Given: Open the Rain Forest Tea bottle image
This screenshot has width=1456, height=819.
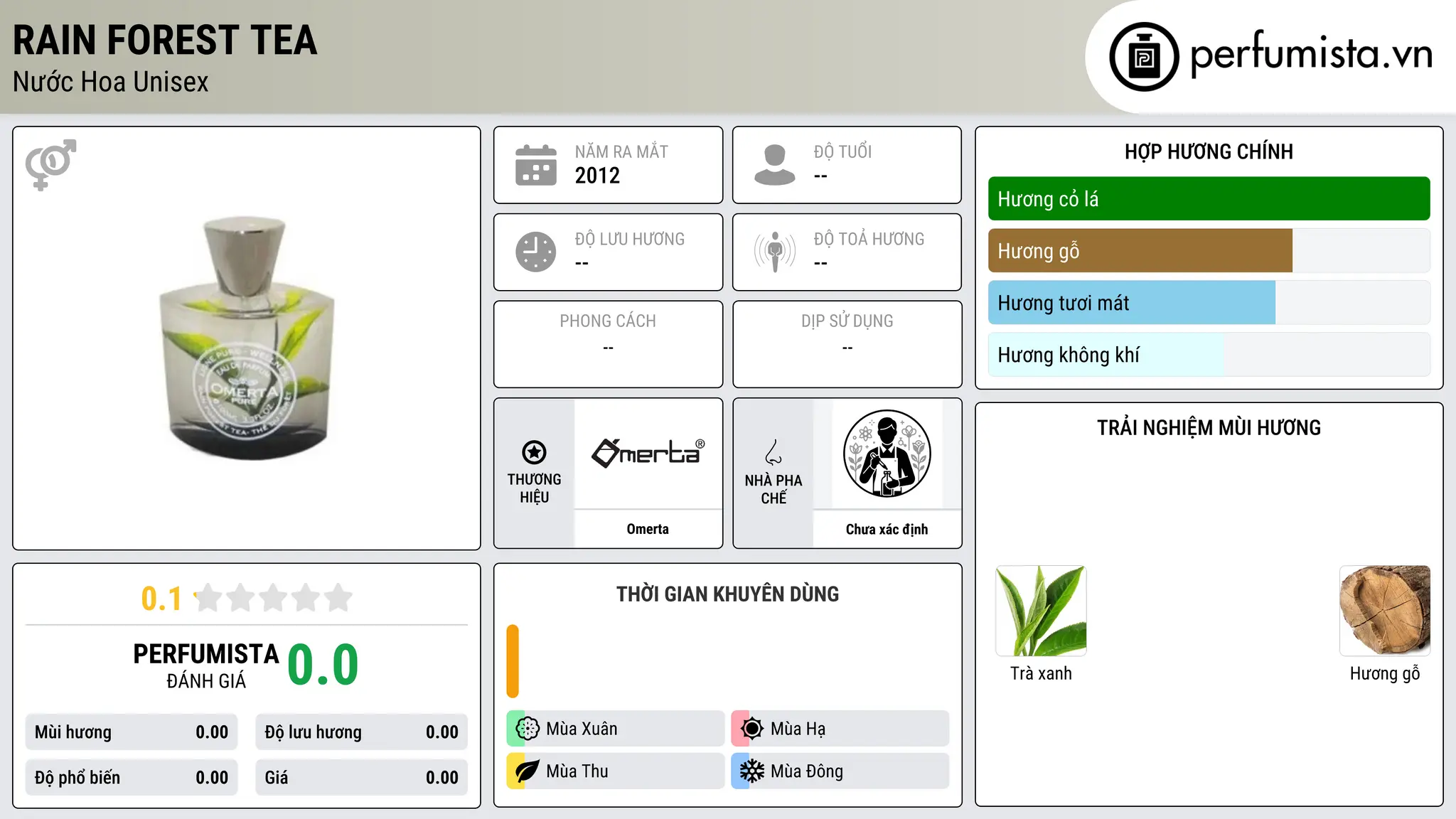Looking at the screenshot, I should [247, 338].
